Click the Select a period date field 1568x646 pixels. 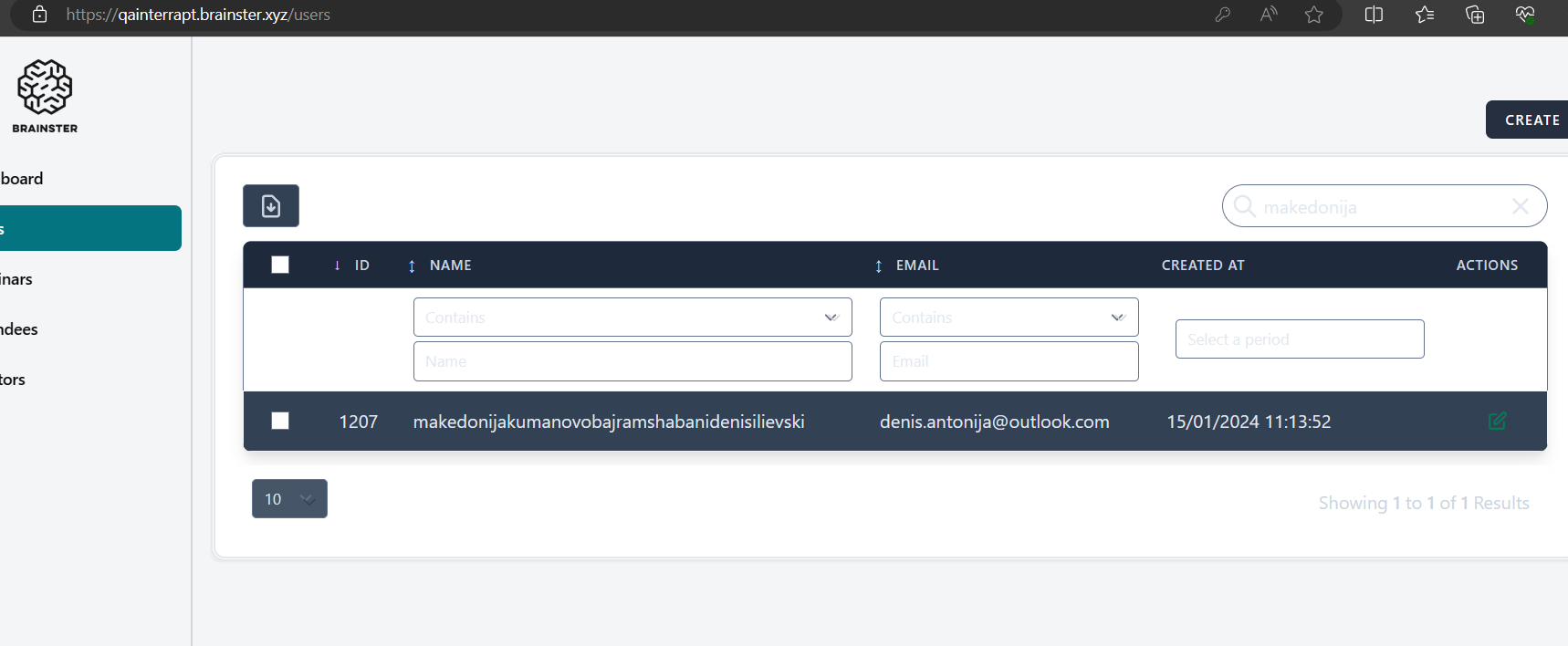[1299, 339]
